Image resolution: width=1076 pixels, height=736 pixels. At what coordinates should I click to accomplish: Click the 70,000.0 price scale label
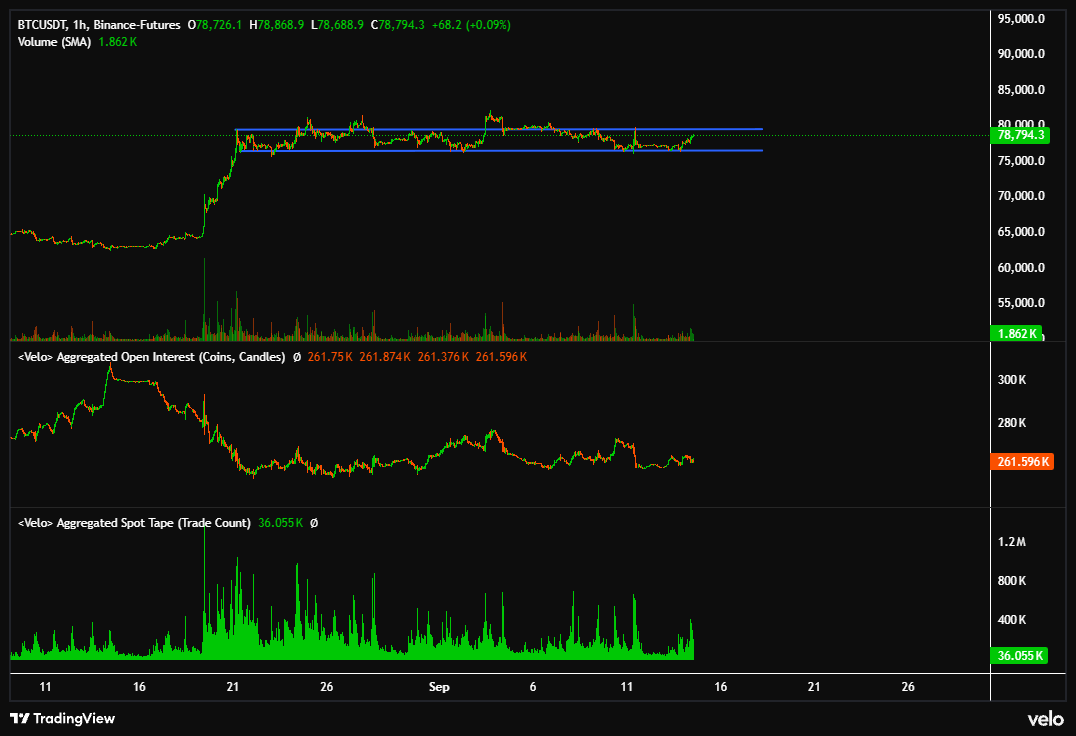[1021, 196]
